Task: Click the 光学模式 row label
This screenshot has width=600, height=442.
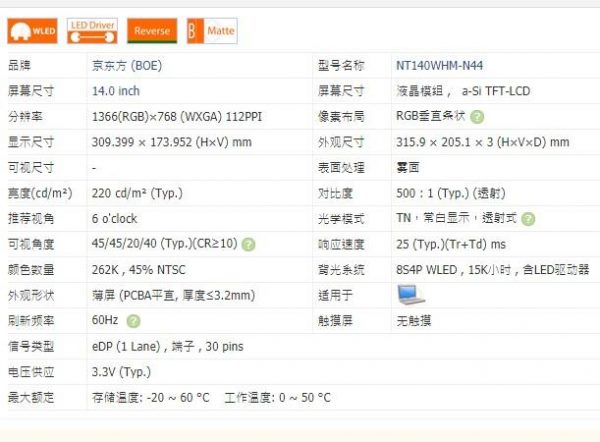Action: point(341,219)
